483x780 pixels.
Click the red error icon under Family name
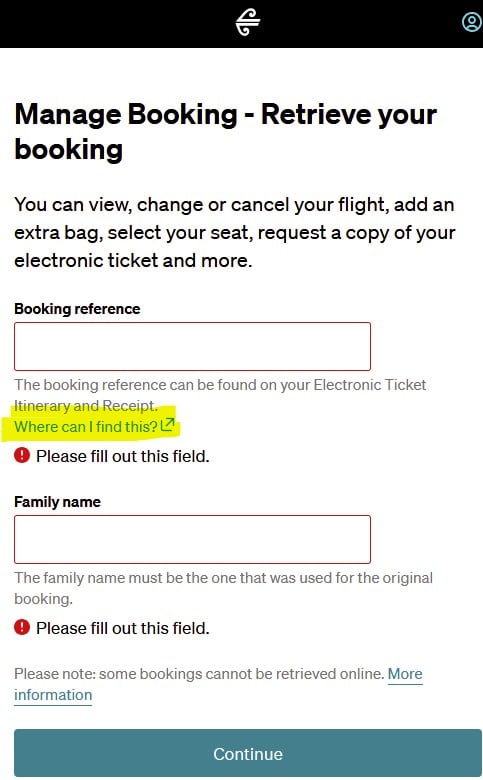click(x=22, y=627)
